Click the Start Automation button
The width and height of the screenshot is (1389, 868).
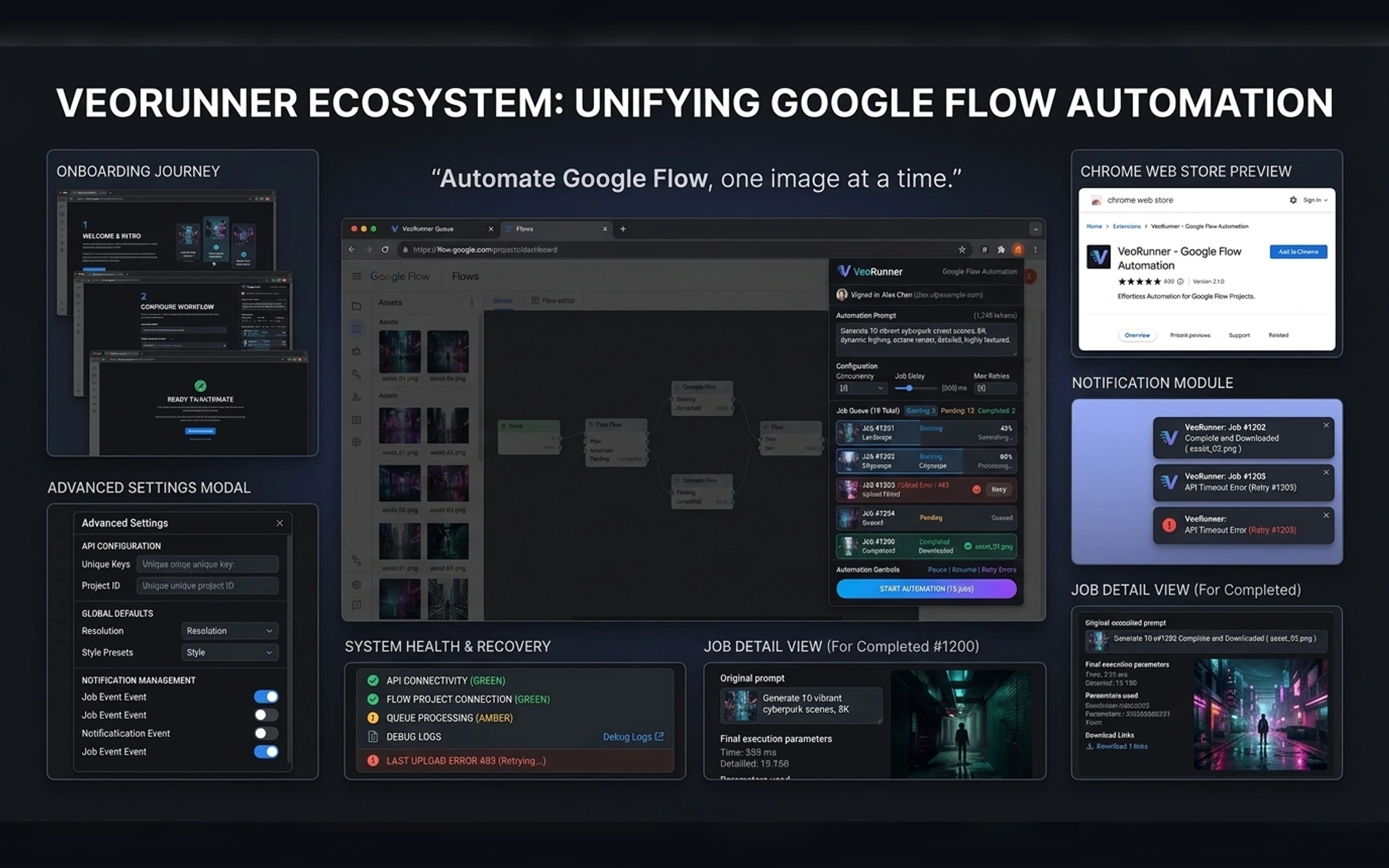[x=926, y=589]
